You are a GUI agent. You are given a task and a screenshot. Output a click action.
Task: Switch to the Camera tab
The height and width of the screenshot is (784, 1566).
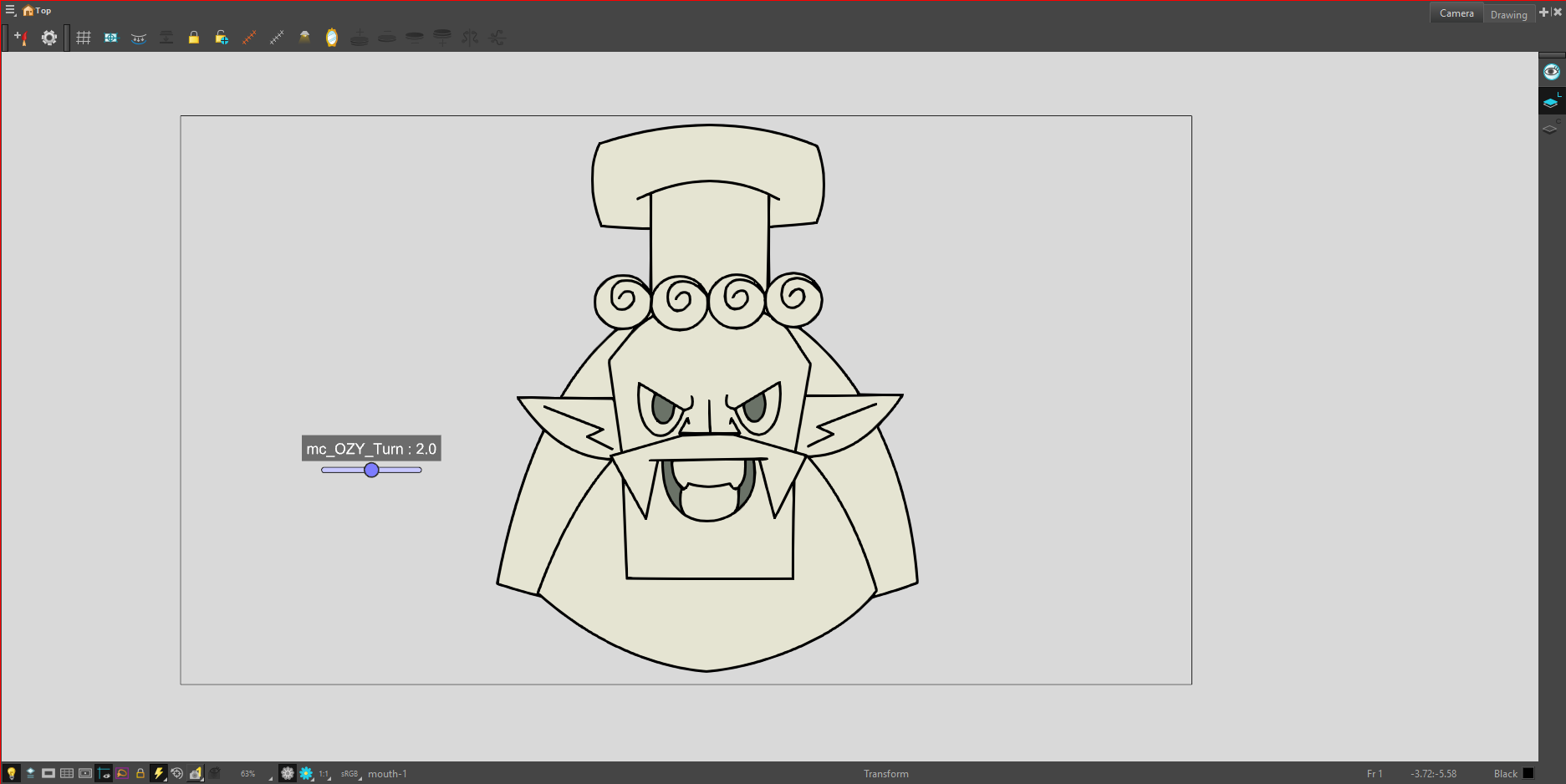[x=1456, y=13]
